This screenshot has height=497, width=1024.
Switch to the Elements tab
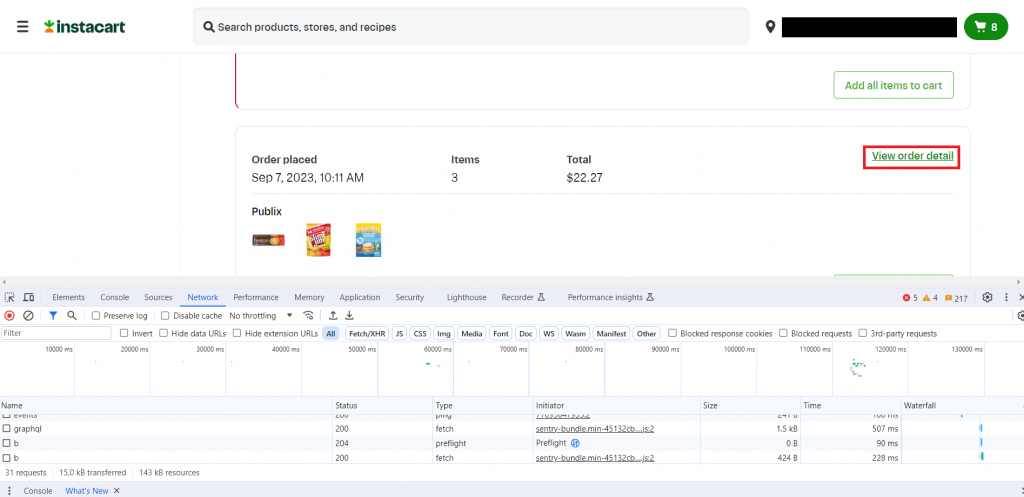coord(69,297)
